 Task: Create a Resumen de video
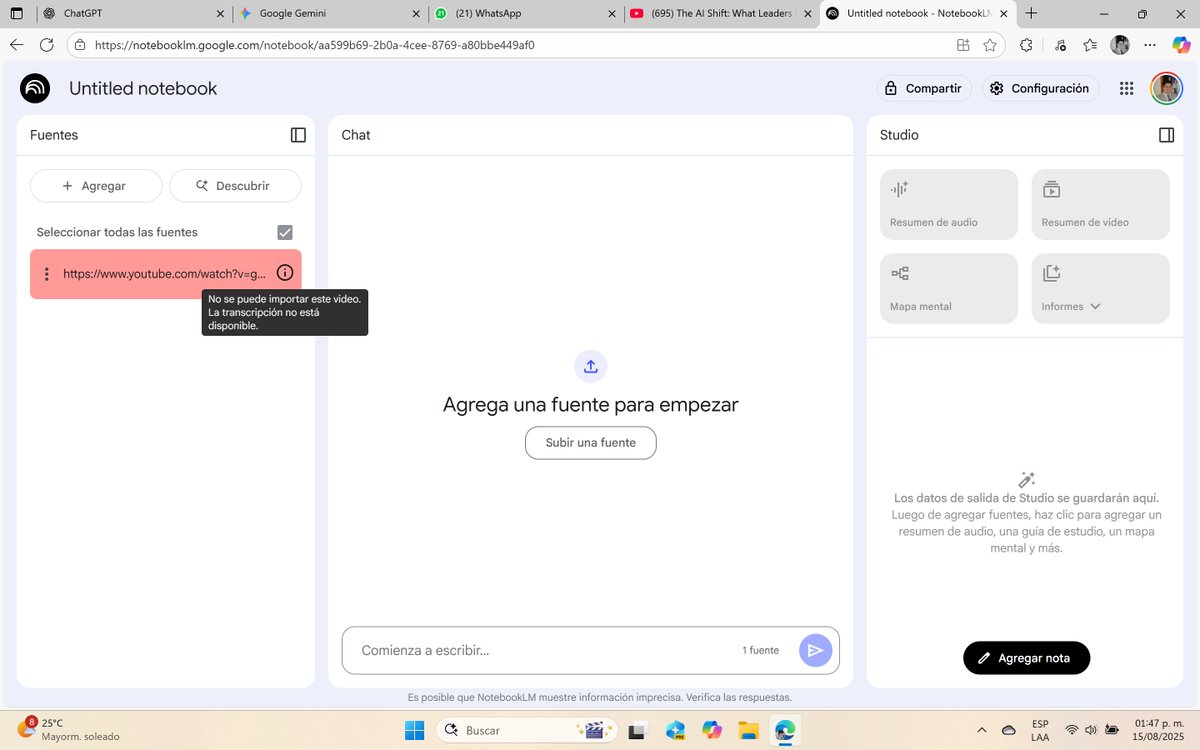[x=1099, y=204]
